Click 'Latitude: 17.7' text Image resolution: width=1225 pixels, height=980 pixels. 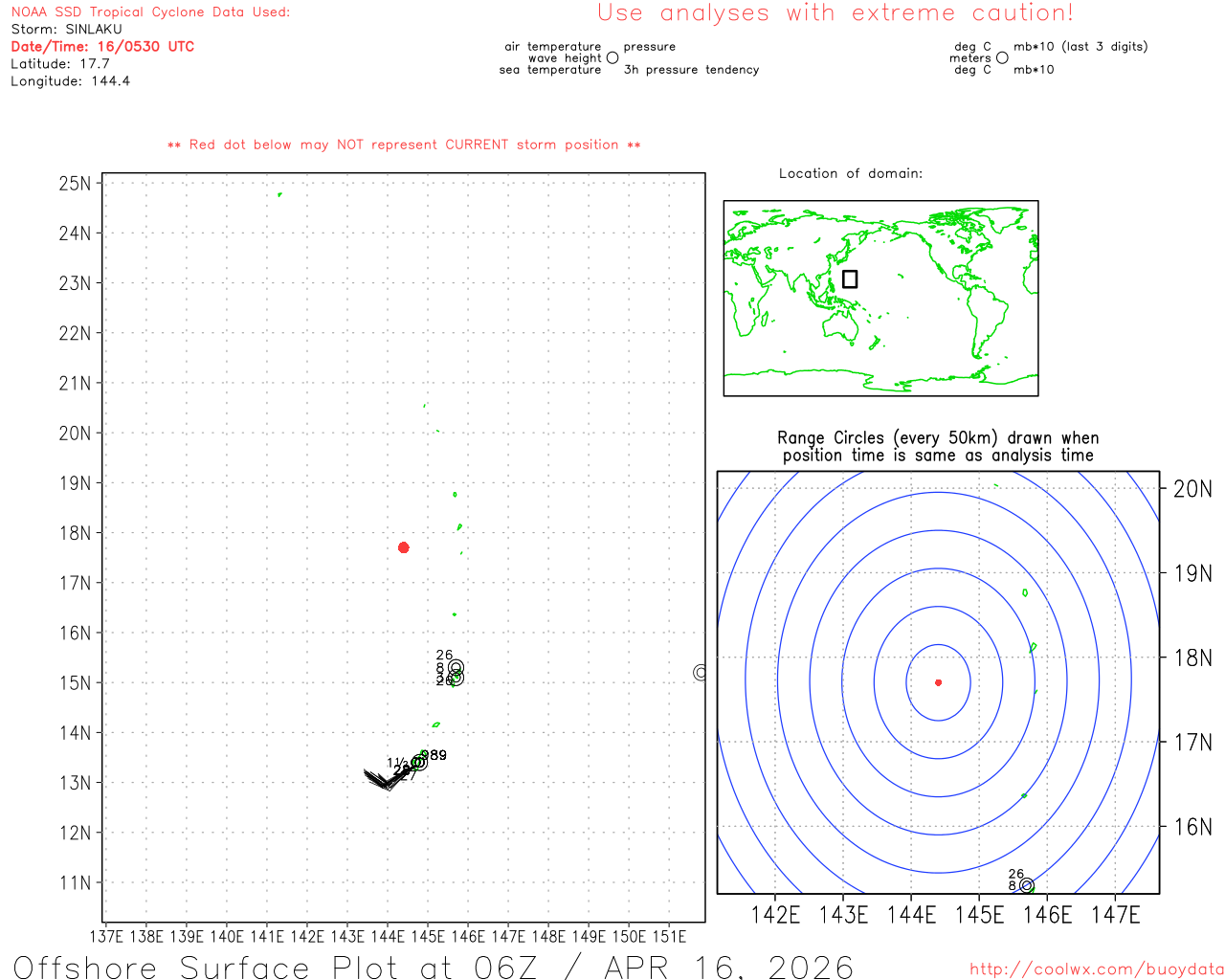tap(60, 64)
